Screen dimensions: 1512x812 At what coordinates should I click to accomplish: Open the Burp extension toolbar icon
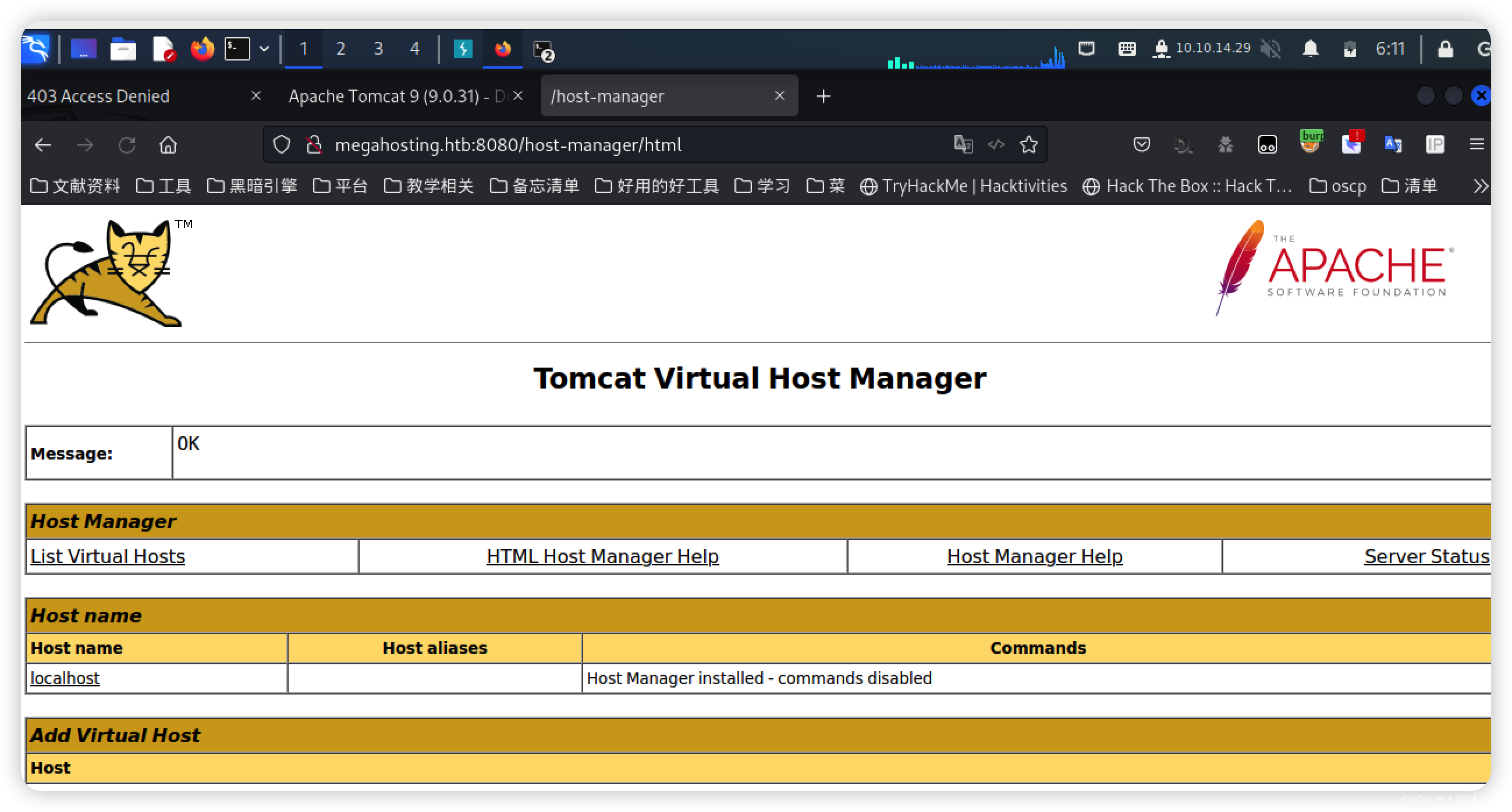click(1310, 143)
